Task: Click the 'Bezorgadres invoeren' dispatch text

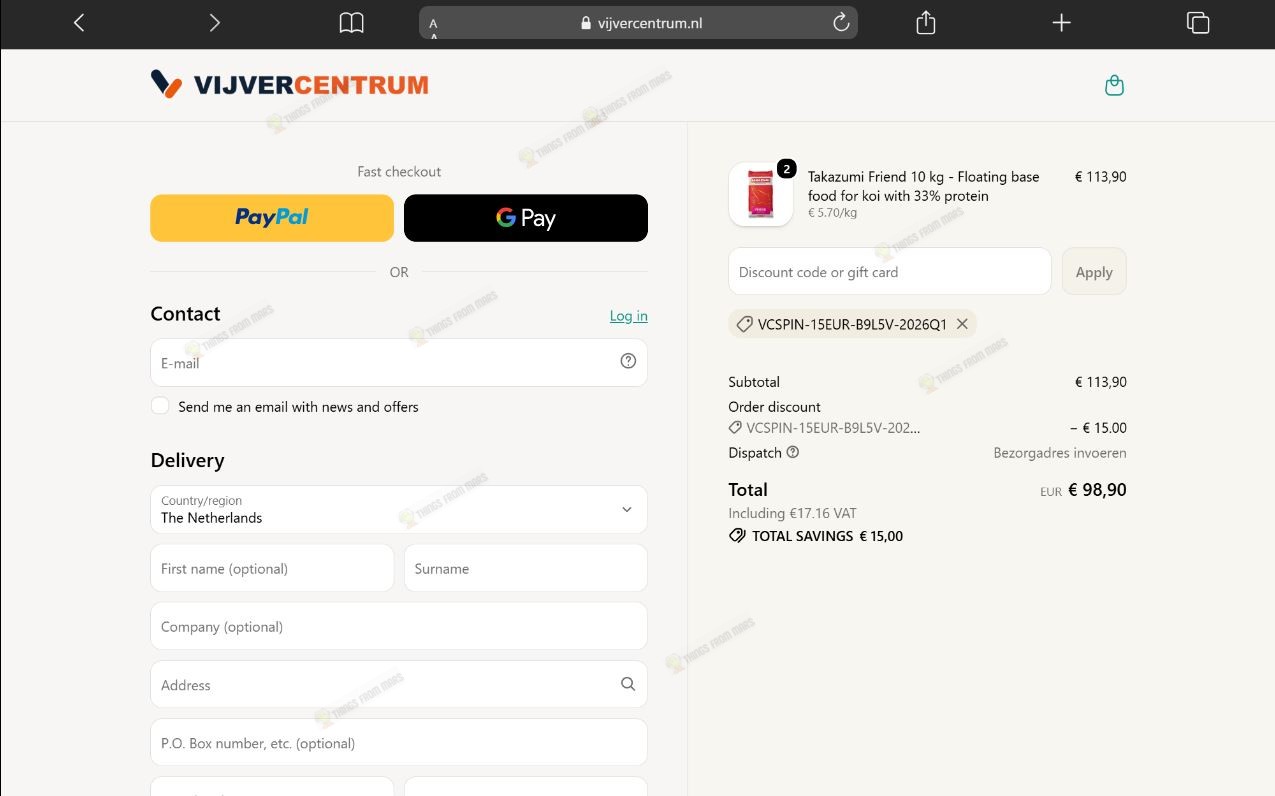Action: pos(1060,453)
